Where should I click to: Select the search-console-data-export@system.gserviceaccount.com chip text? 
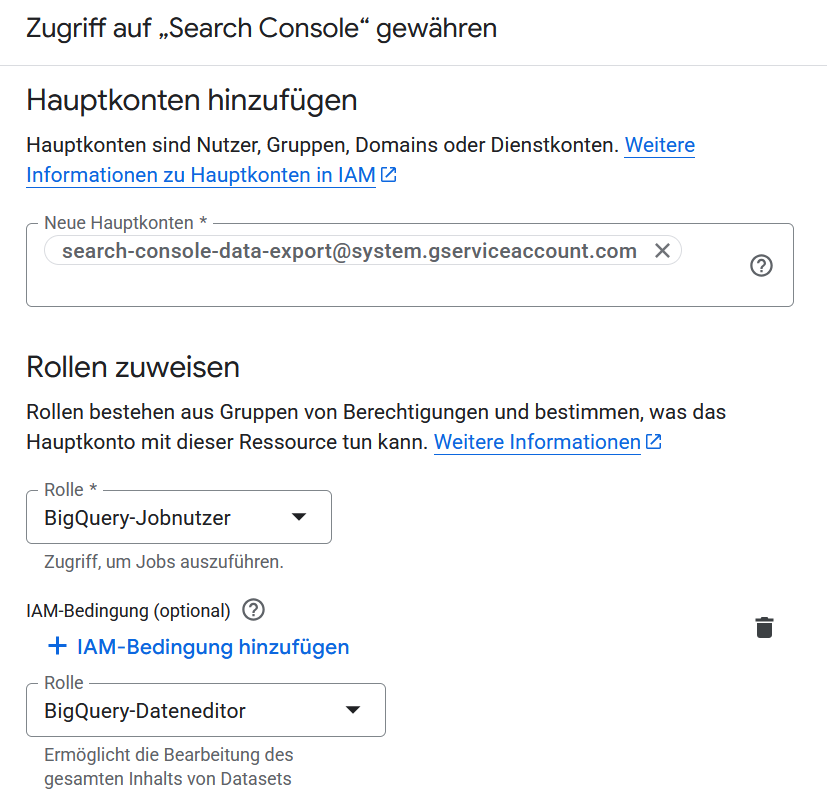349,251
